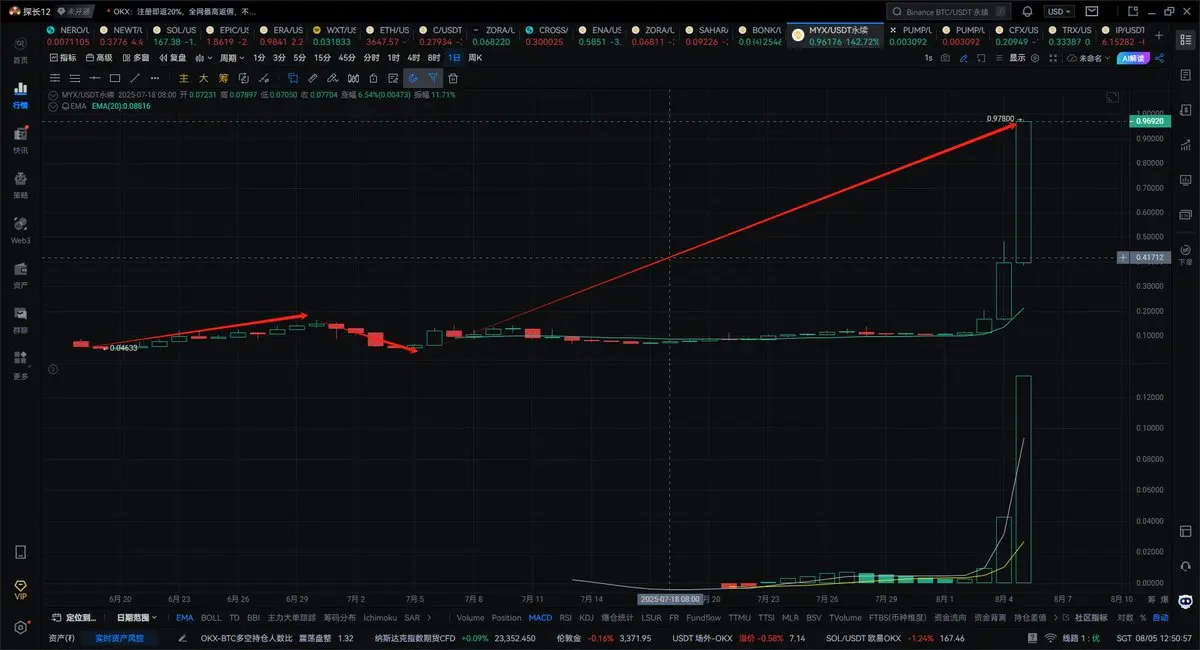Click the Binance BTC/USDT search field
Viewport: 1200px width, 650px height.
949,12
